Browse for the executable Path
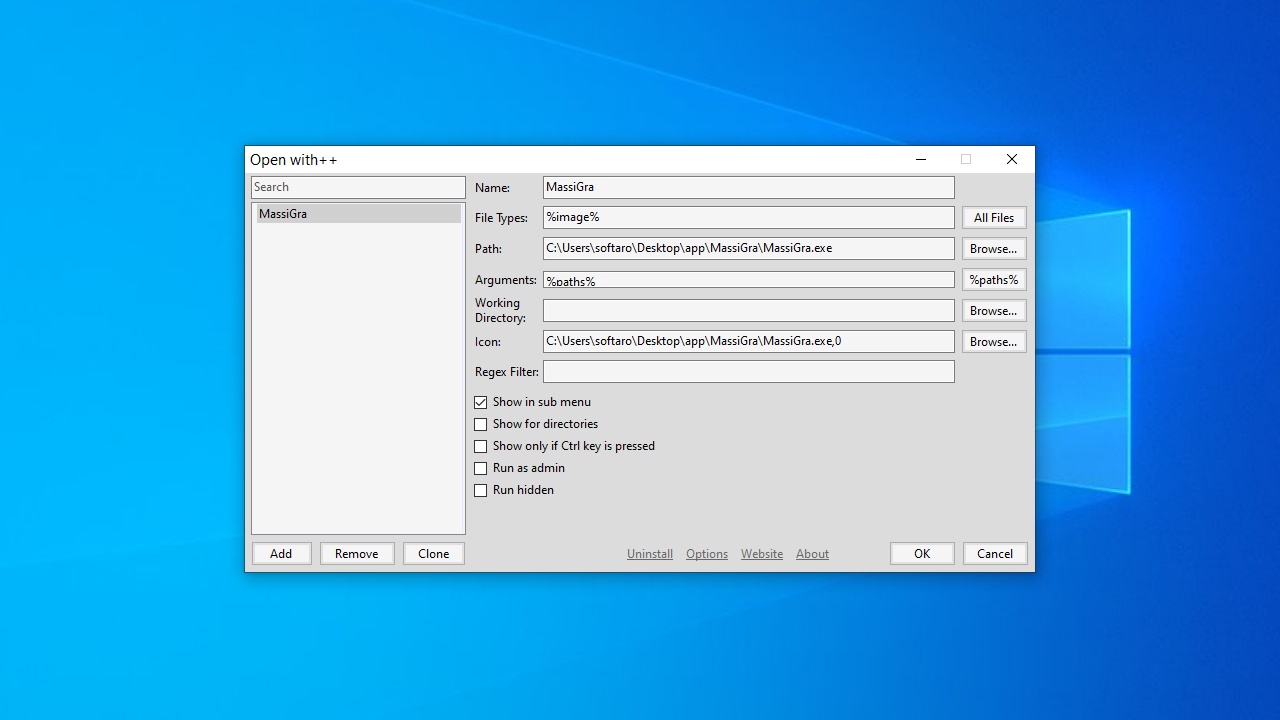The image size is (1280, 720). point(994,248)
